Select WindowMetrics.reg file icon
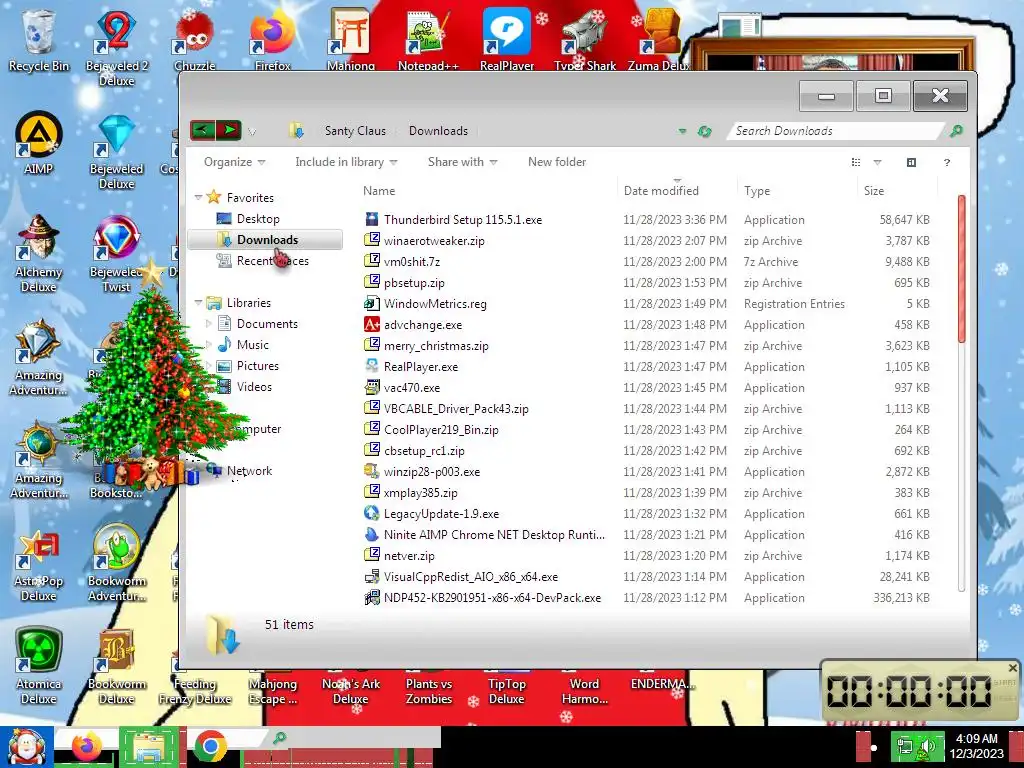Viewport: 1024px width, 768px height. pyautogui.click(x=372, y=304)
